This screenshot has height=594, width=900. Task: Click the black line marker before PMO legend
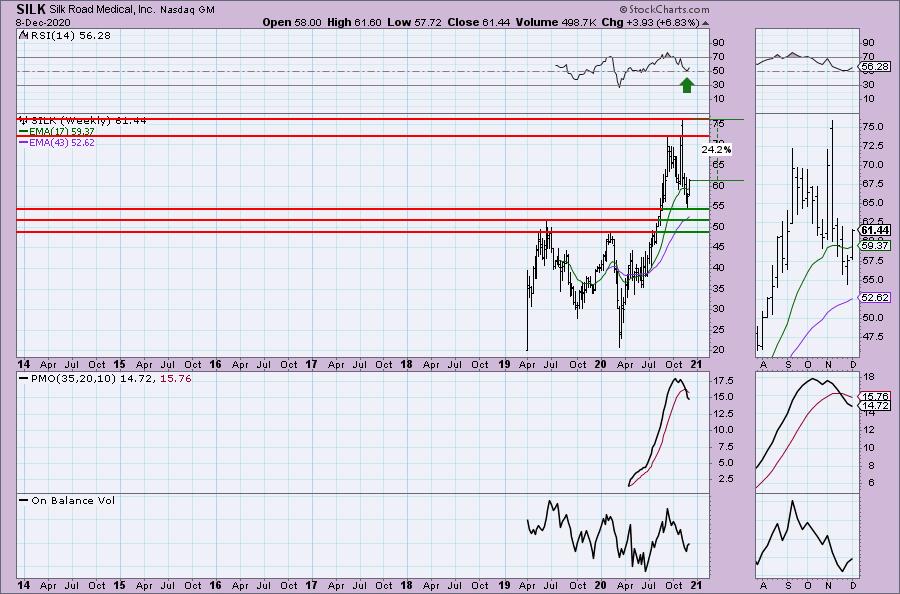(24, 379)
